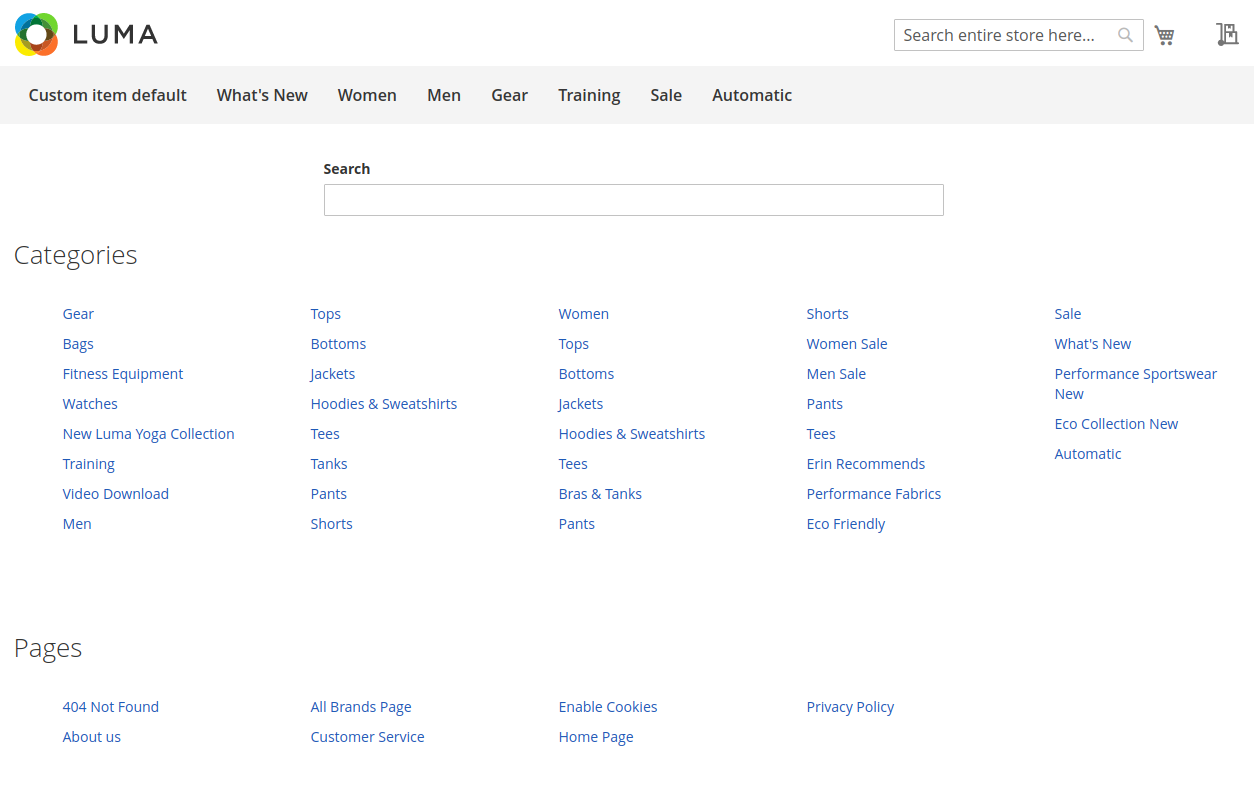Open Training in the navigation bar

[x=589, y=95]
